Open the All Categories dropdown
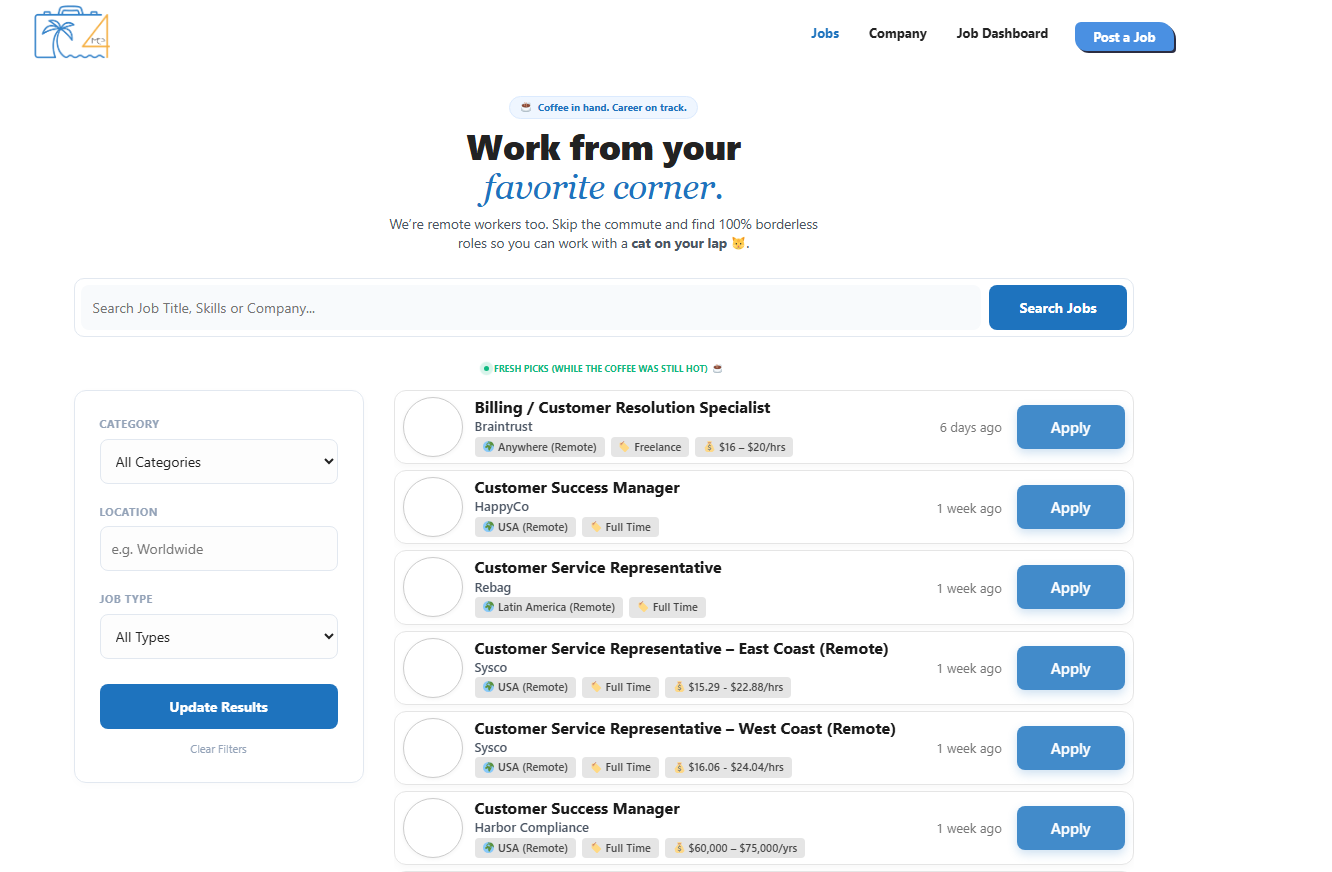Image resolution: width=1332 pixels, height=872 pixels. [219, 462]
